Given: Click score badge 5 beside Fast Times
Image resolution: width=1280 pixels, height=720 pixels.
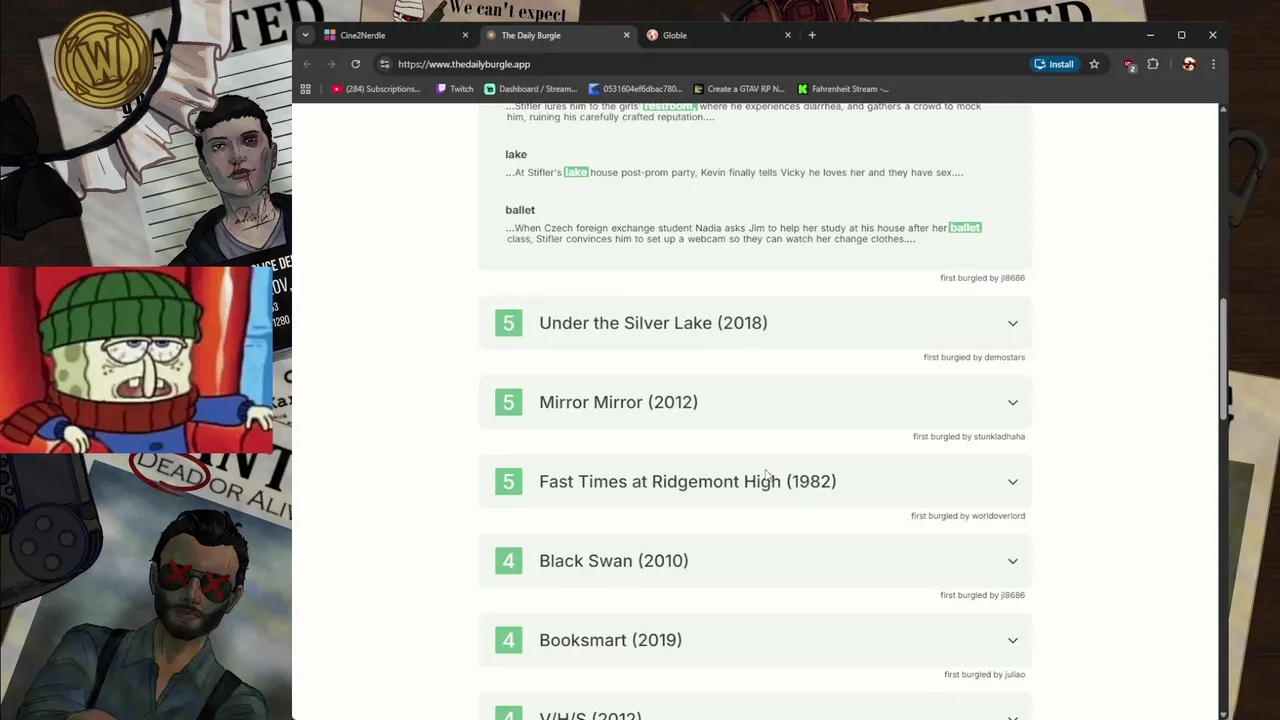Looking at the screenshot, I should pos(508,482).
